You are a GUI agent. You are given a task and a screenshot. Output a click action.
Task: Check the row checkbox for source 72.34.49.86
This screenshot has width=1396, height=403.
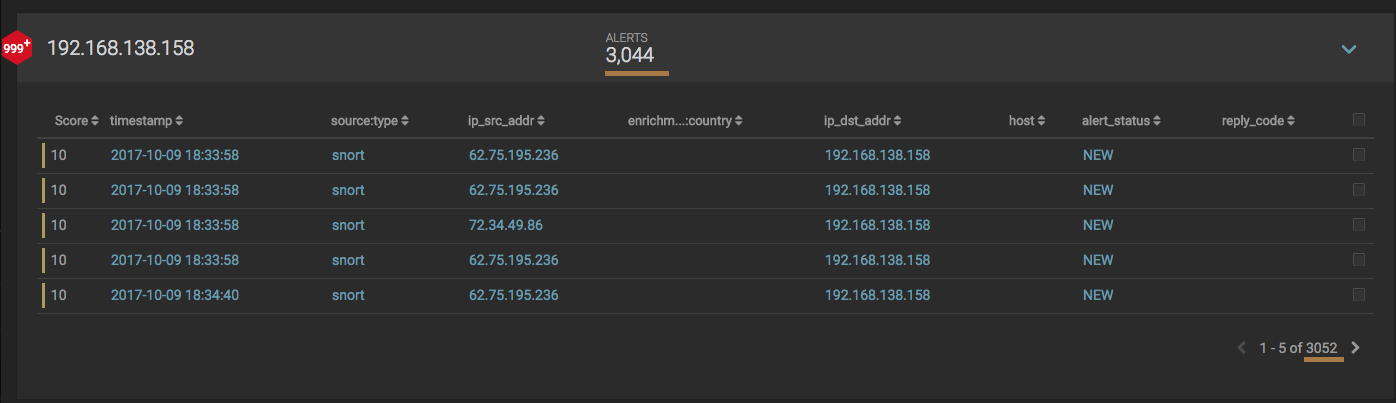[x=1358, y=225]
